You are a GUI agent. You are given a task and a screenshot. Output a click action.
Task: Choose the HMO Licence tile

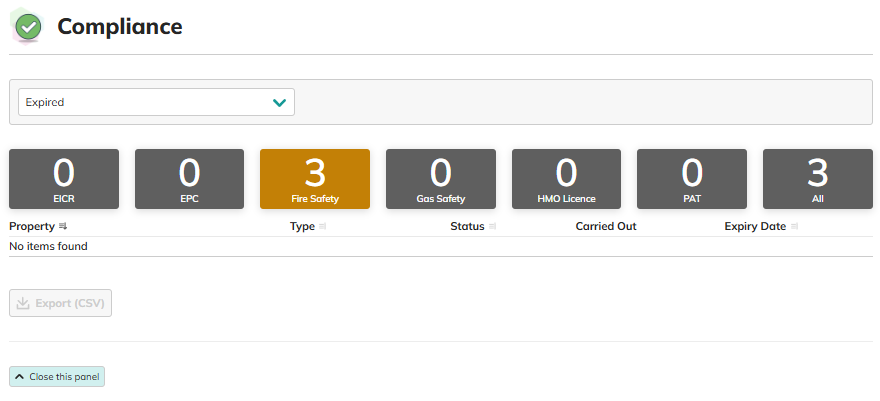coord(566,179)
